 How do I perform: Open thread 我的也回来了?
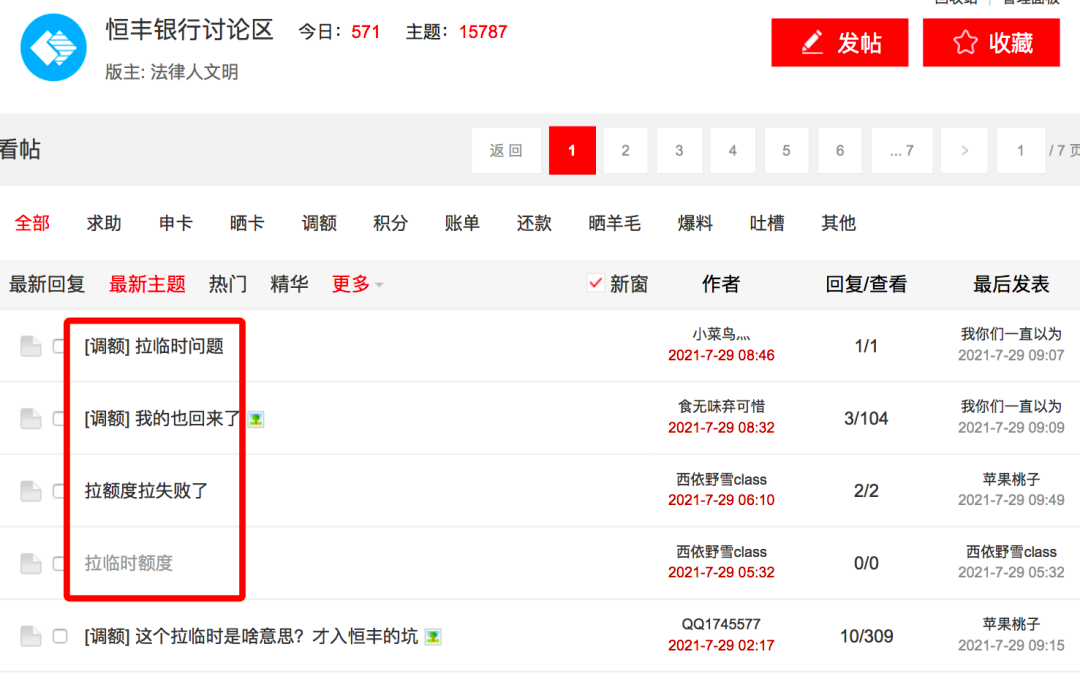[x=187, y=419]
